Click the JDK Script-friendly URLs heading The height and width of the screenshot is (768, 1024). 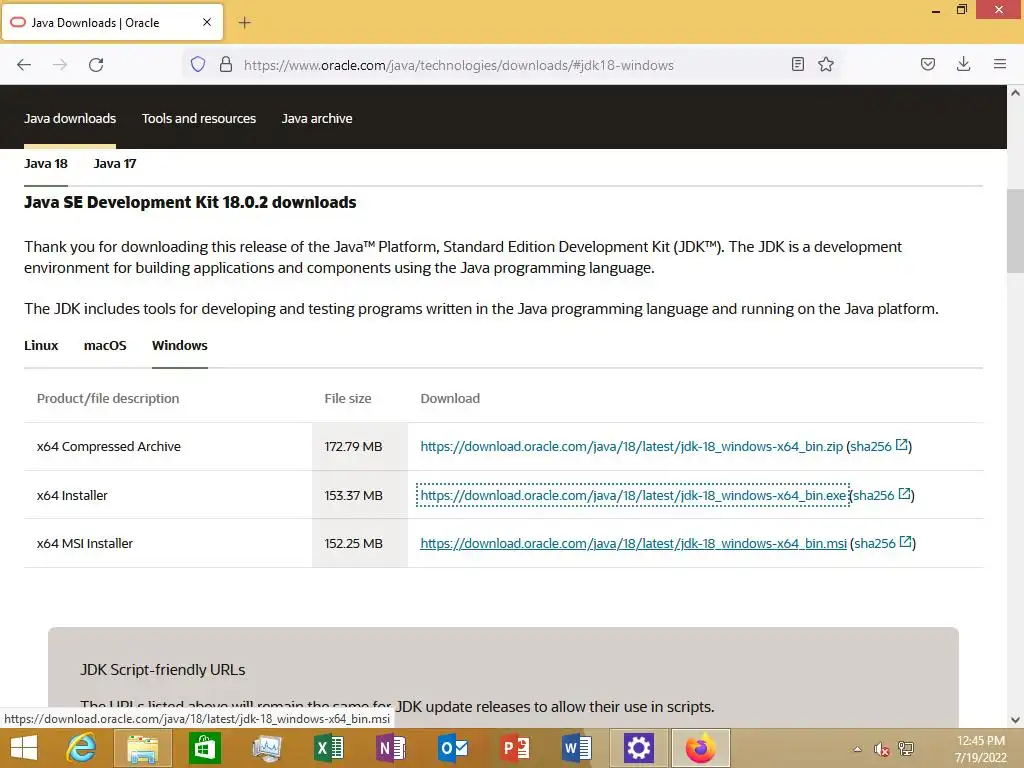(163, 670)
